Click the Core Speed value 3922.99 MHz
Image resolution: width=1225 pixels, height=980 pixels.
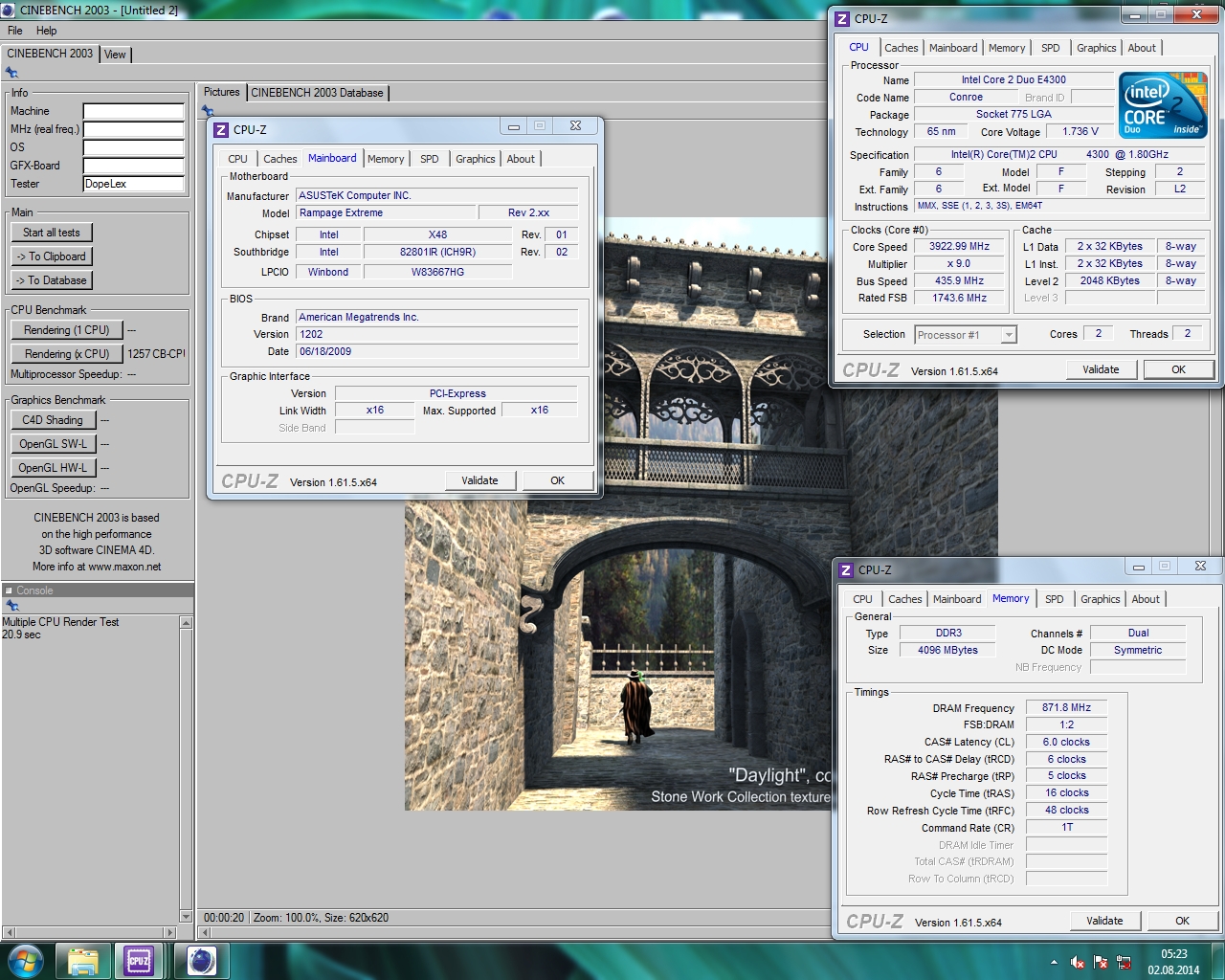tap(959, 246)
